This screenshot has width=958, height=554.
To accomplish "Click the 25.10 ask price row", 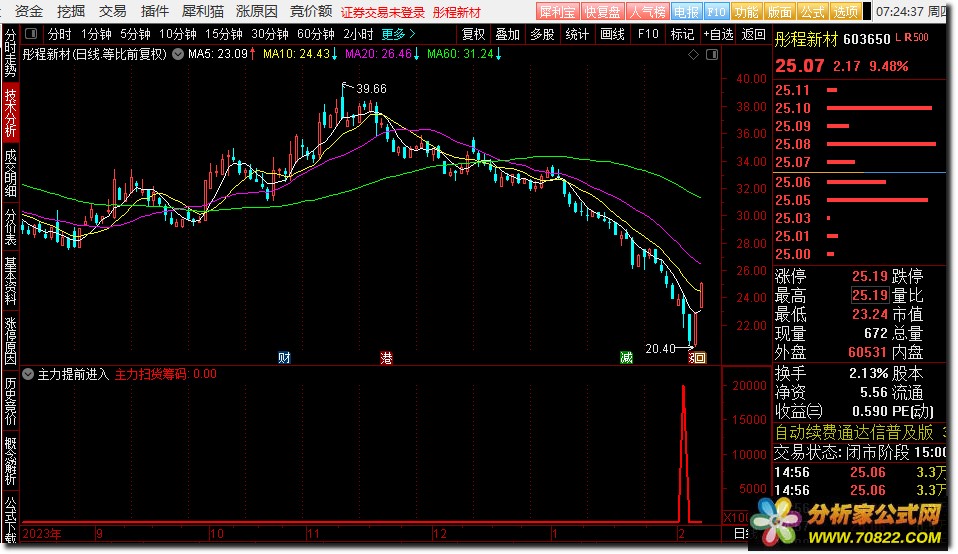I will pos(859,108).
